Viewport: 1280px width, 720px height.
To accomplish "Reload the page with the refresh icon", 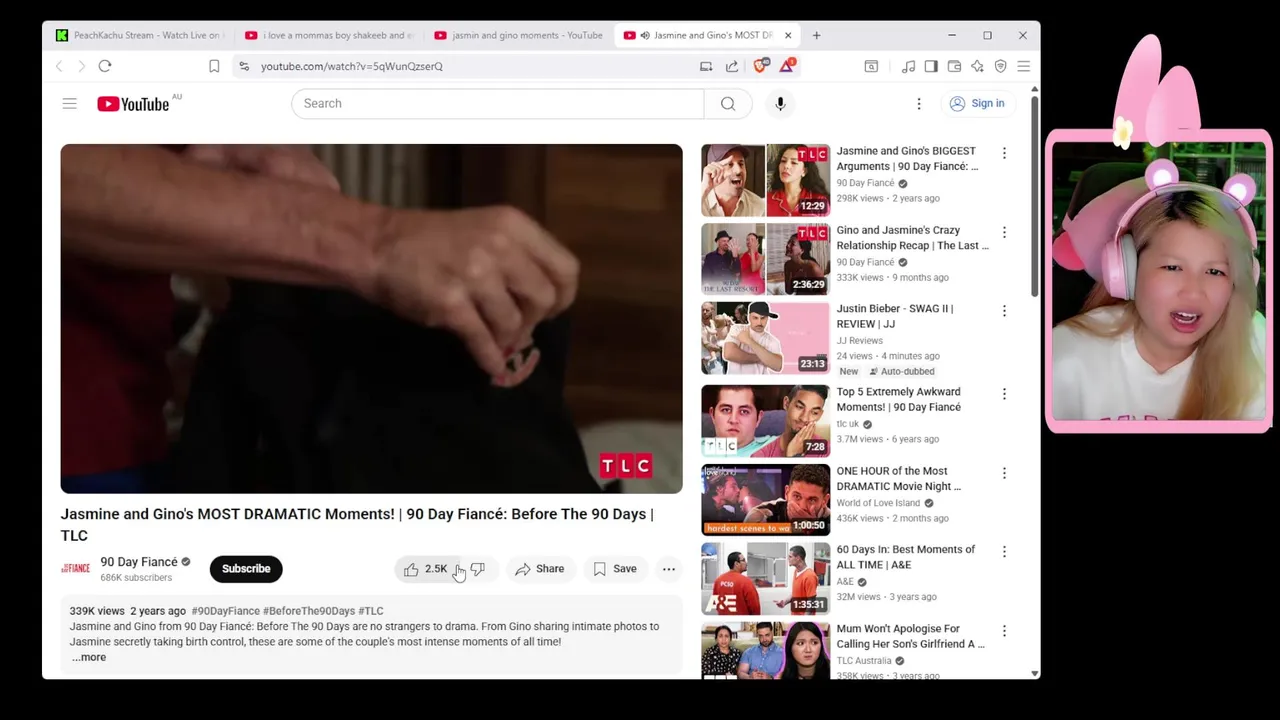I will pyautogui.click(x=105, y=66).
